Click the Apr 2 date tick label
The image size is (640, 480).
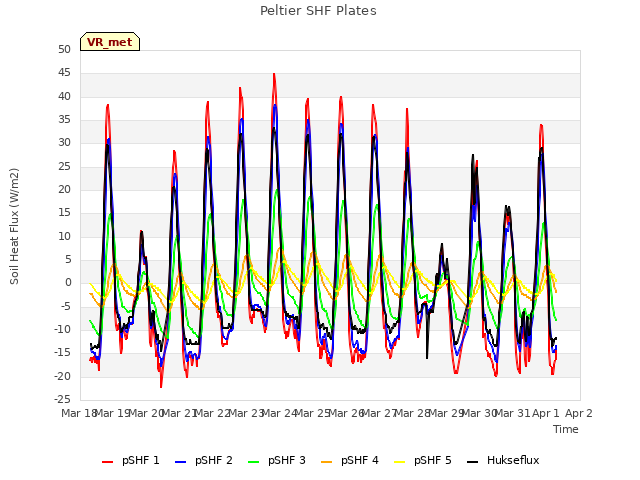[579, 413]
